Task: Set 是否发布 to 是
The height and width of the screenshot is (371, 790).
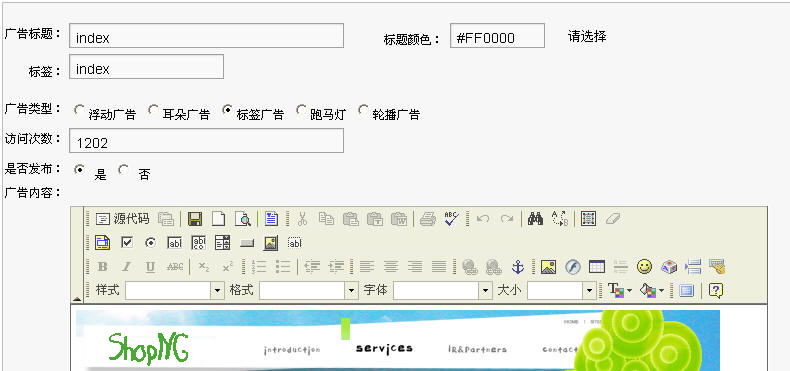Action: tap(79, 170)
